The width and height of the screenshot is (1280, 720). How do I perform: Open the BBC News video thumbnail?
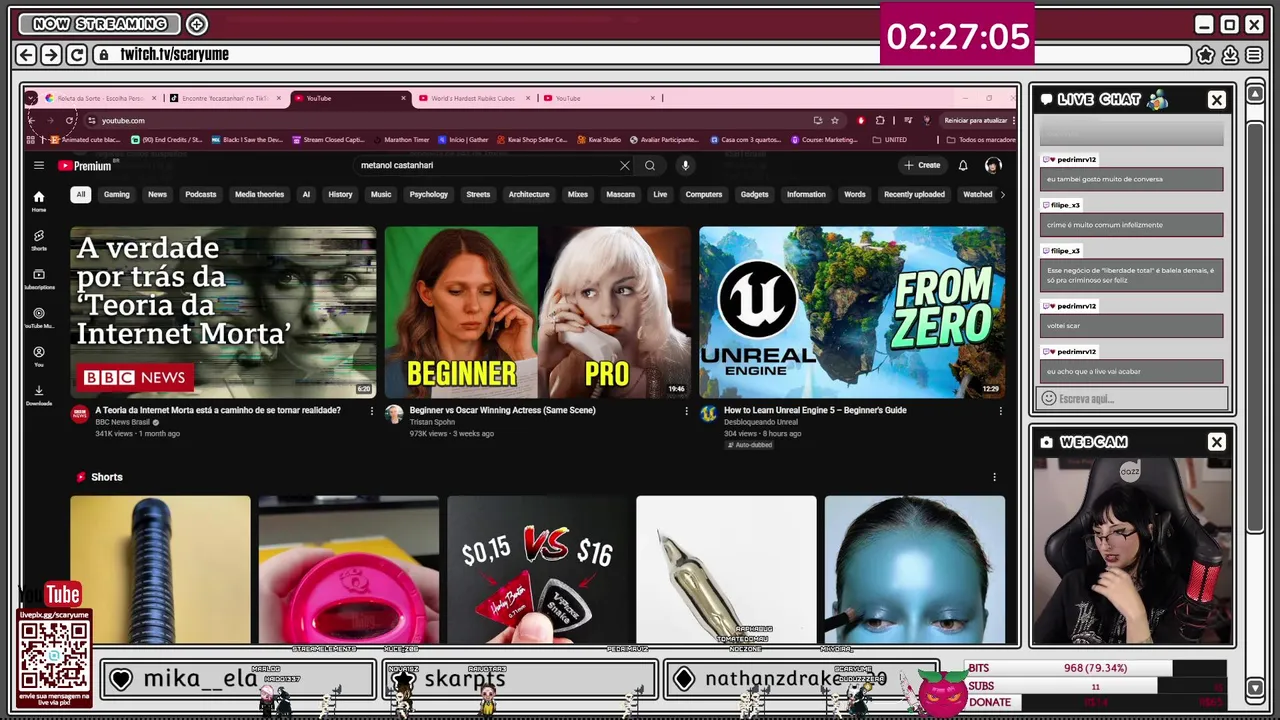pos(223,312)
